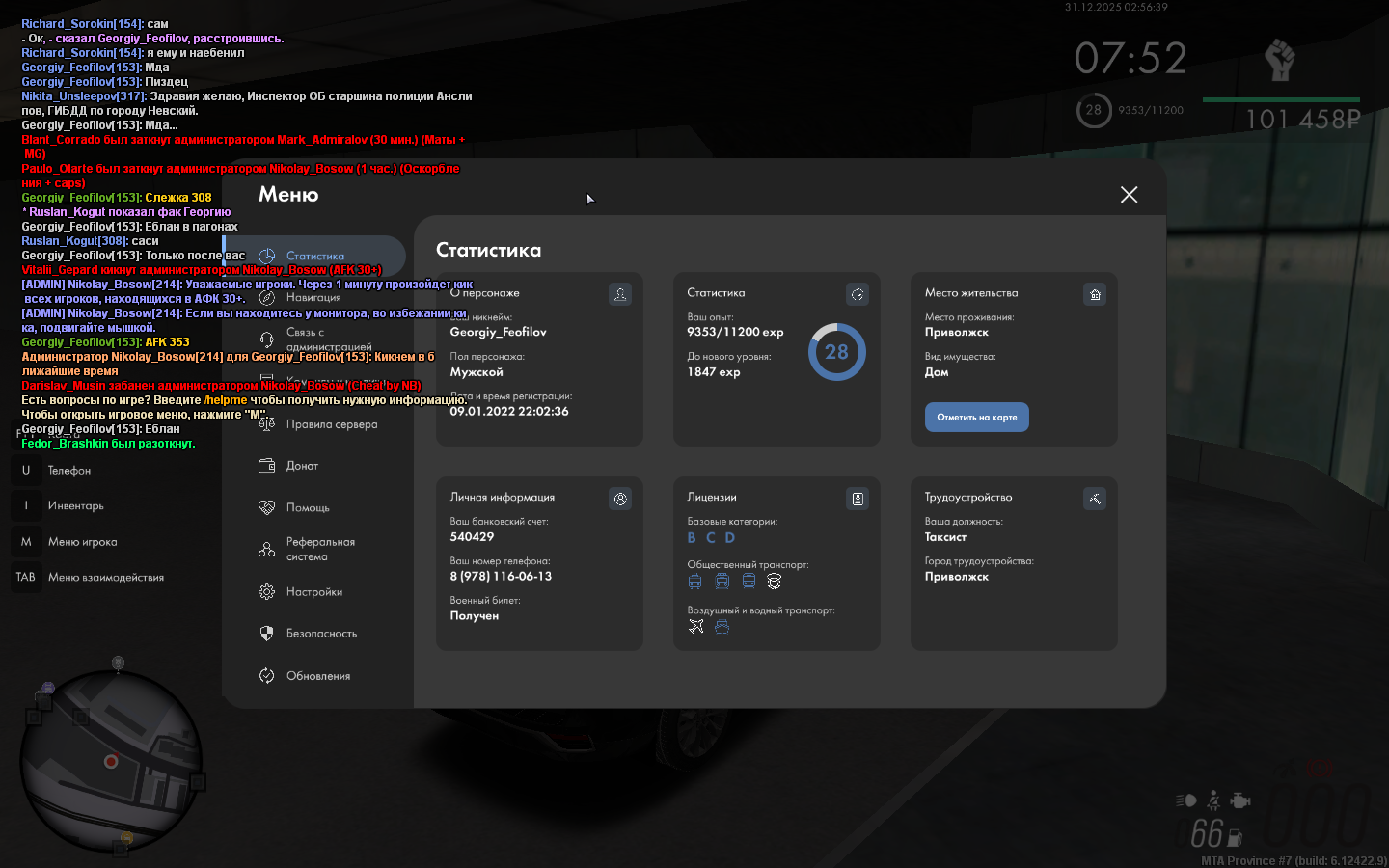This screenshot has height=868, width=1389.
Task: Click the phone number 8 (978) 116-06-13
Action: pos(501,577)
